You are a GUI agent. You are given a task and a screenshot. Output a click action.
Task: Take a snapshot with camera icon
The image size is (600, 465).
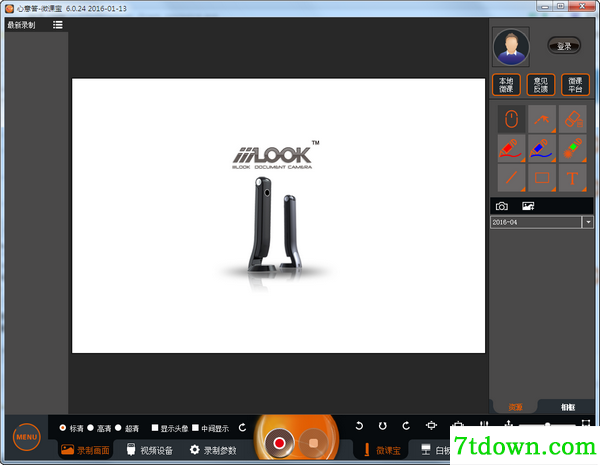tap(502, 206)
